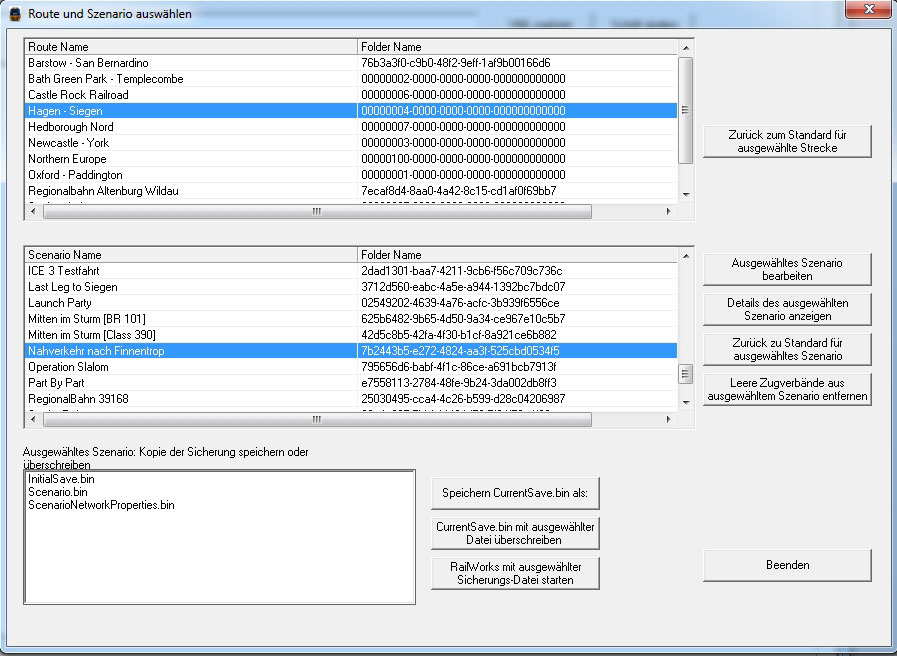This screenshot has height=656, width=897.
Task: Click the Route Name column header
Action: (x=191, y=47)
